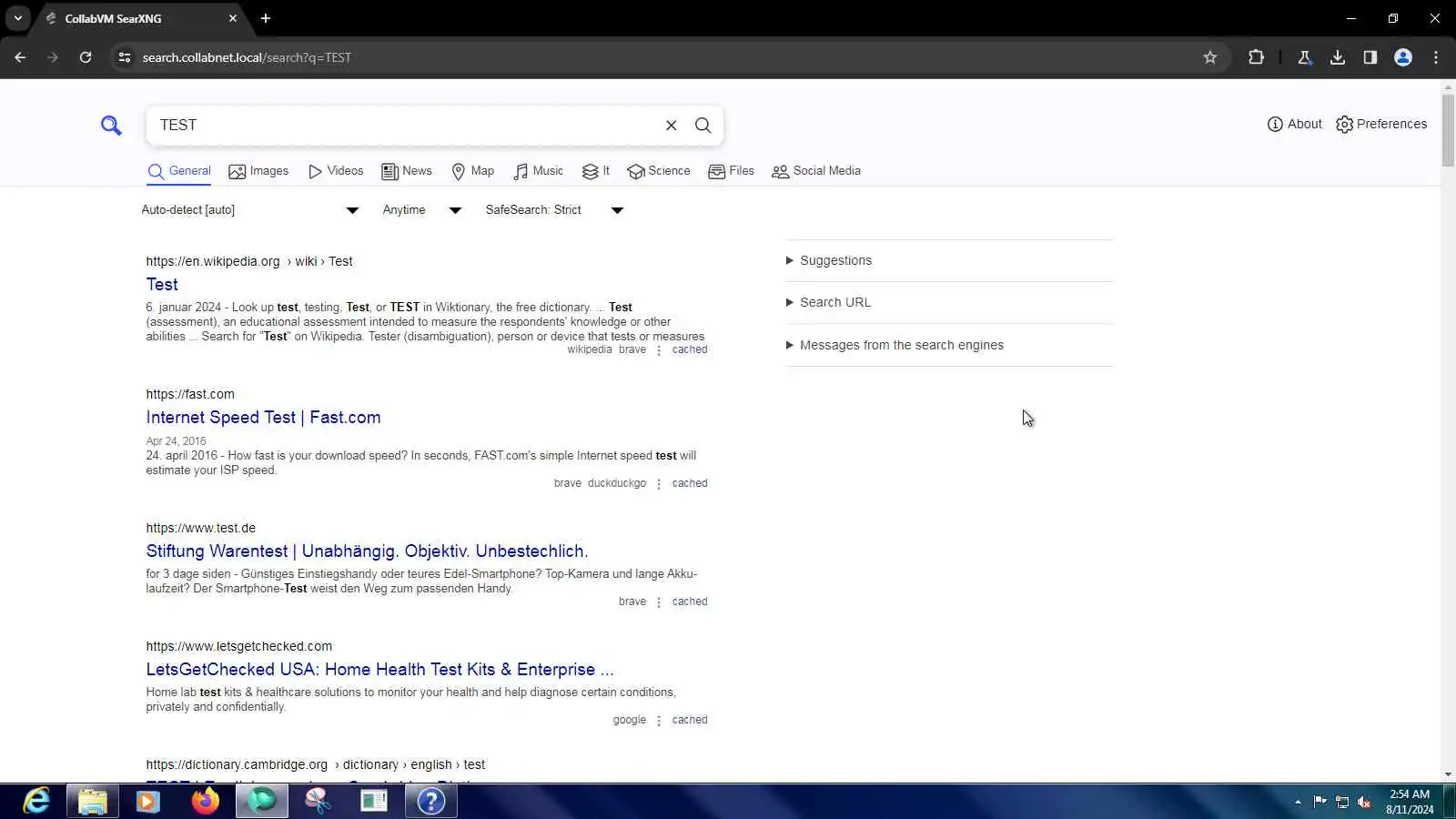
Task: Switch to the News tab
Action: tap(407, 171)
